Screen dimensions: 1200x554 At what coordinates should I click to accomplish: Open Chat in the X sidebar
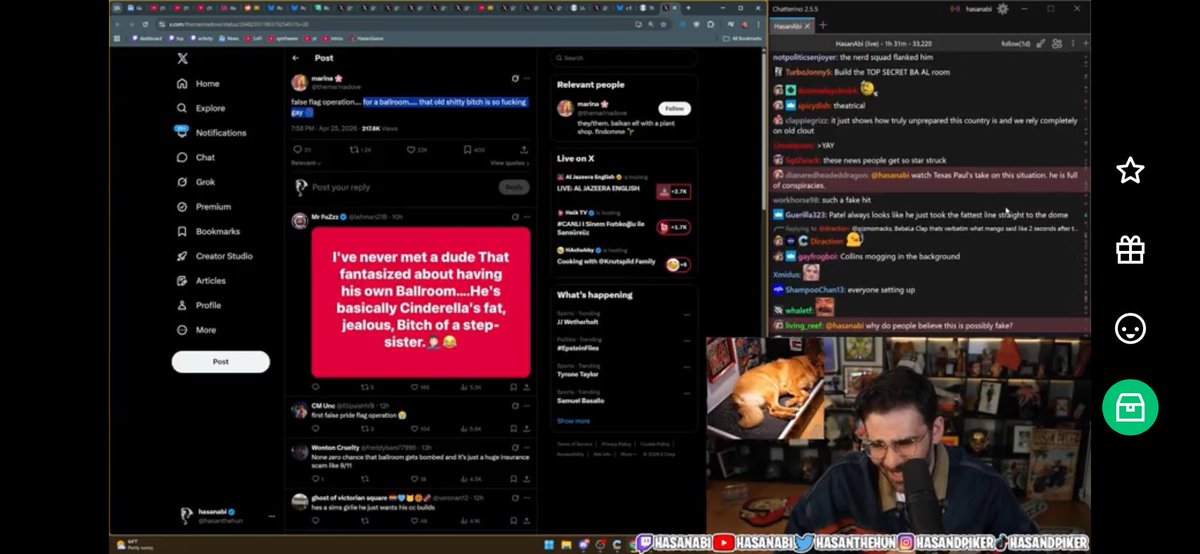click(196, 157)
